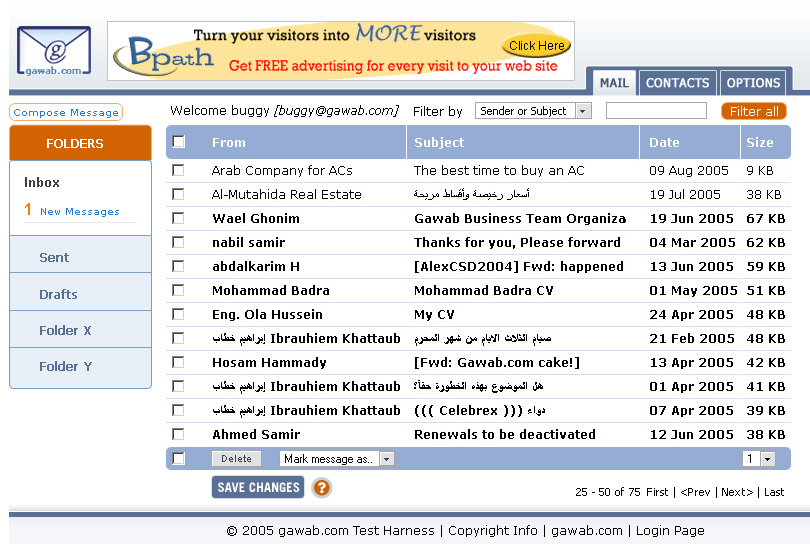Click the Compose Message button
The height and width of the screenshot is (544, 810).
tap(66, 113)
